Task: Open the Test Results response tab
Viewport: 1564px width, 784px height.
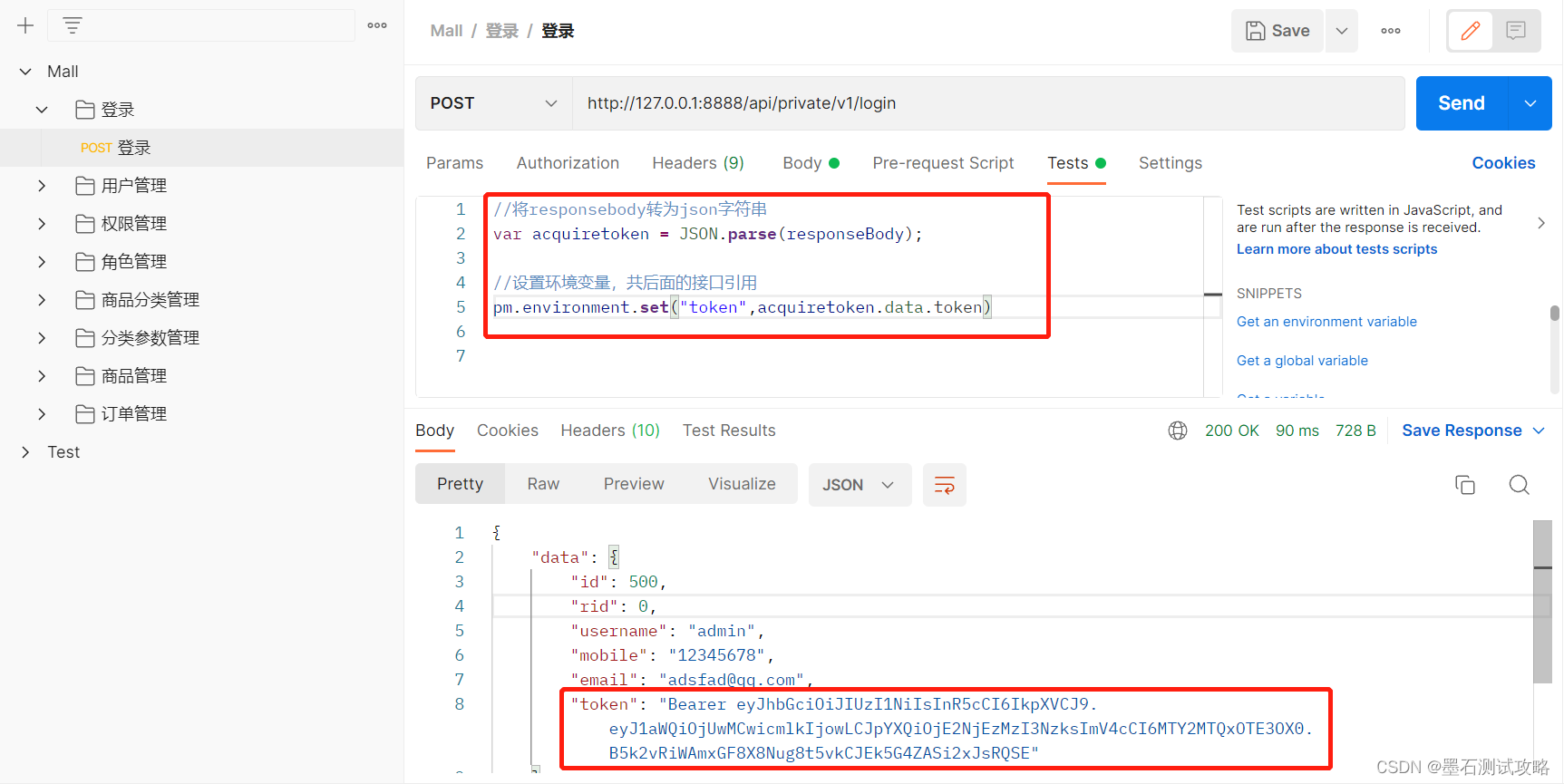Action: [x=729, y=431]
